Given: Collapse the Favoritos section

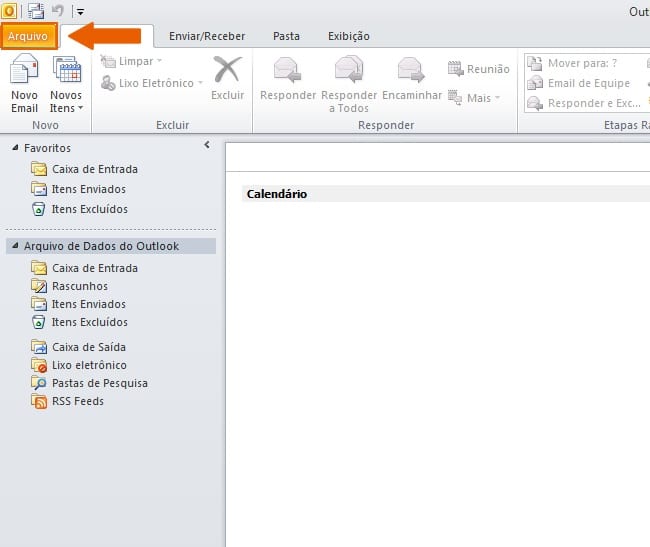Looking at the screenshot, I should pos(14,148).
